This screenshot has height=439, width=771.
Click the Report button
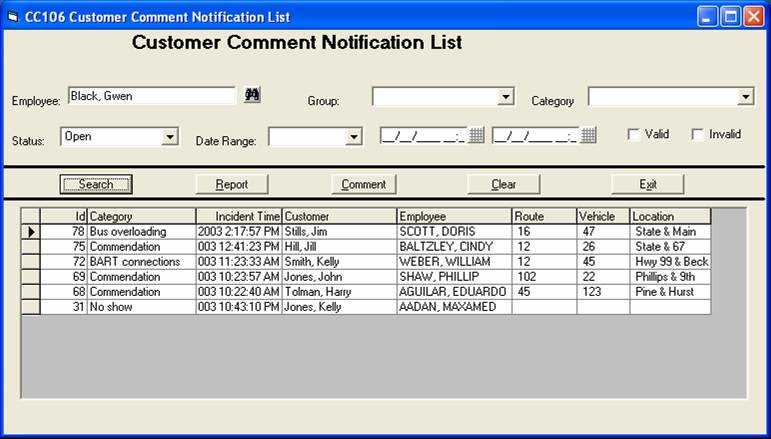point(232,184)
